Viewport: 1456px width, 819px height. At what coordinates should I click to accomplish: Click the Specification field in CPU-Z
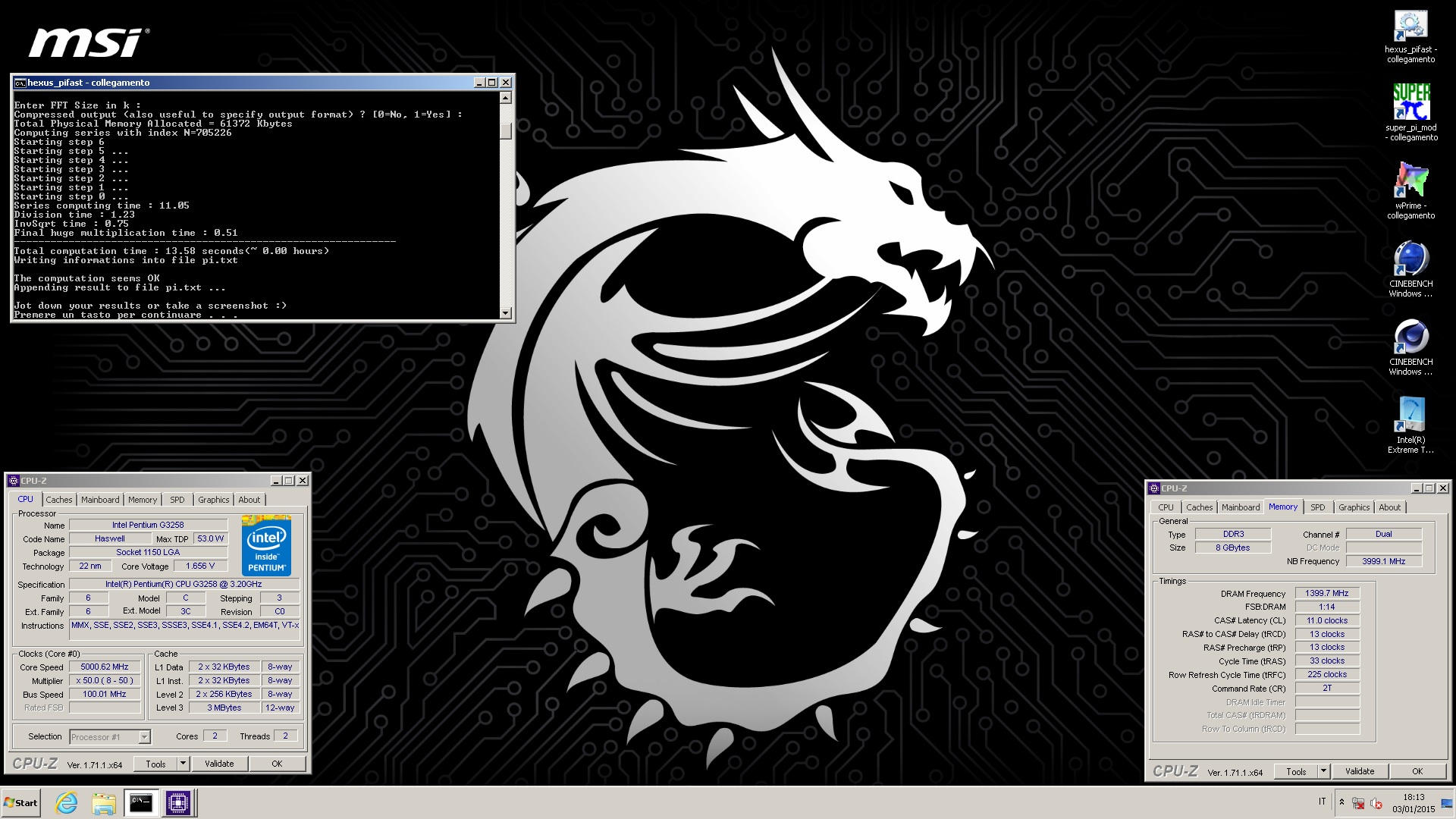pyautogui.click(x=184, y=584)
